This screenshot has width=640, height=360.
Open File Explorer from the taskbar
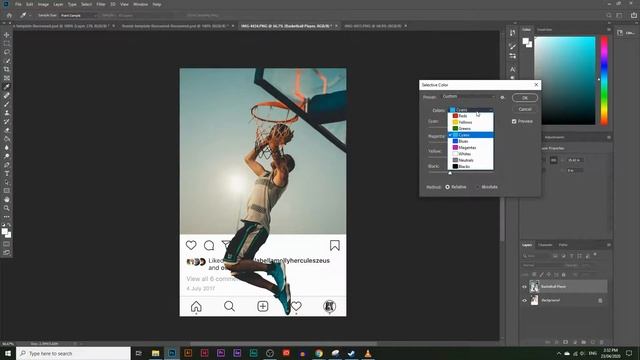click(x=156, y=353)
